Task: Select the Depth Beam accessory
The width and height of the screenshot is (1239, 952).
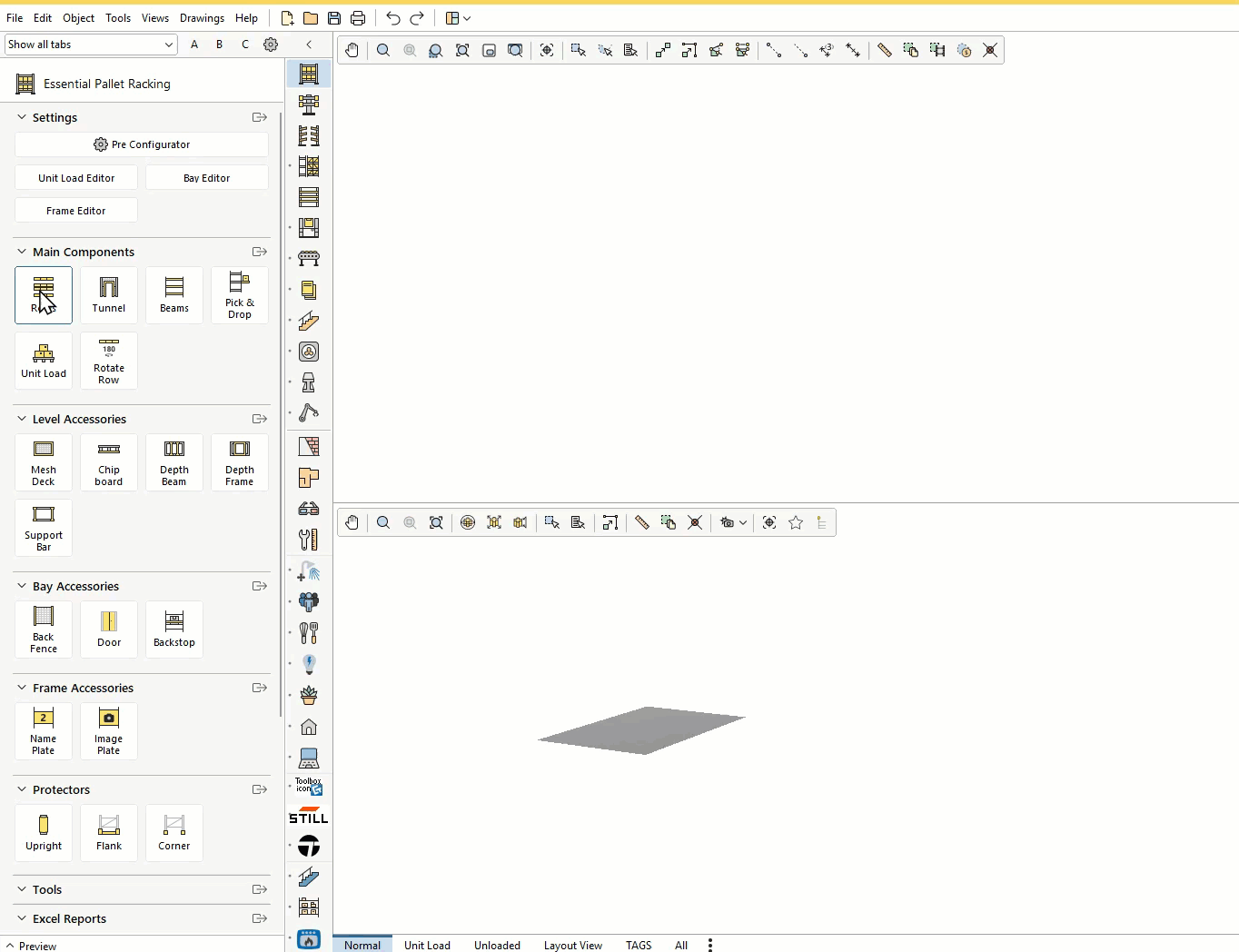Action: pyautogui.click(x=174, y=461)
